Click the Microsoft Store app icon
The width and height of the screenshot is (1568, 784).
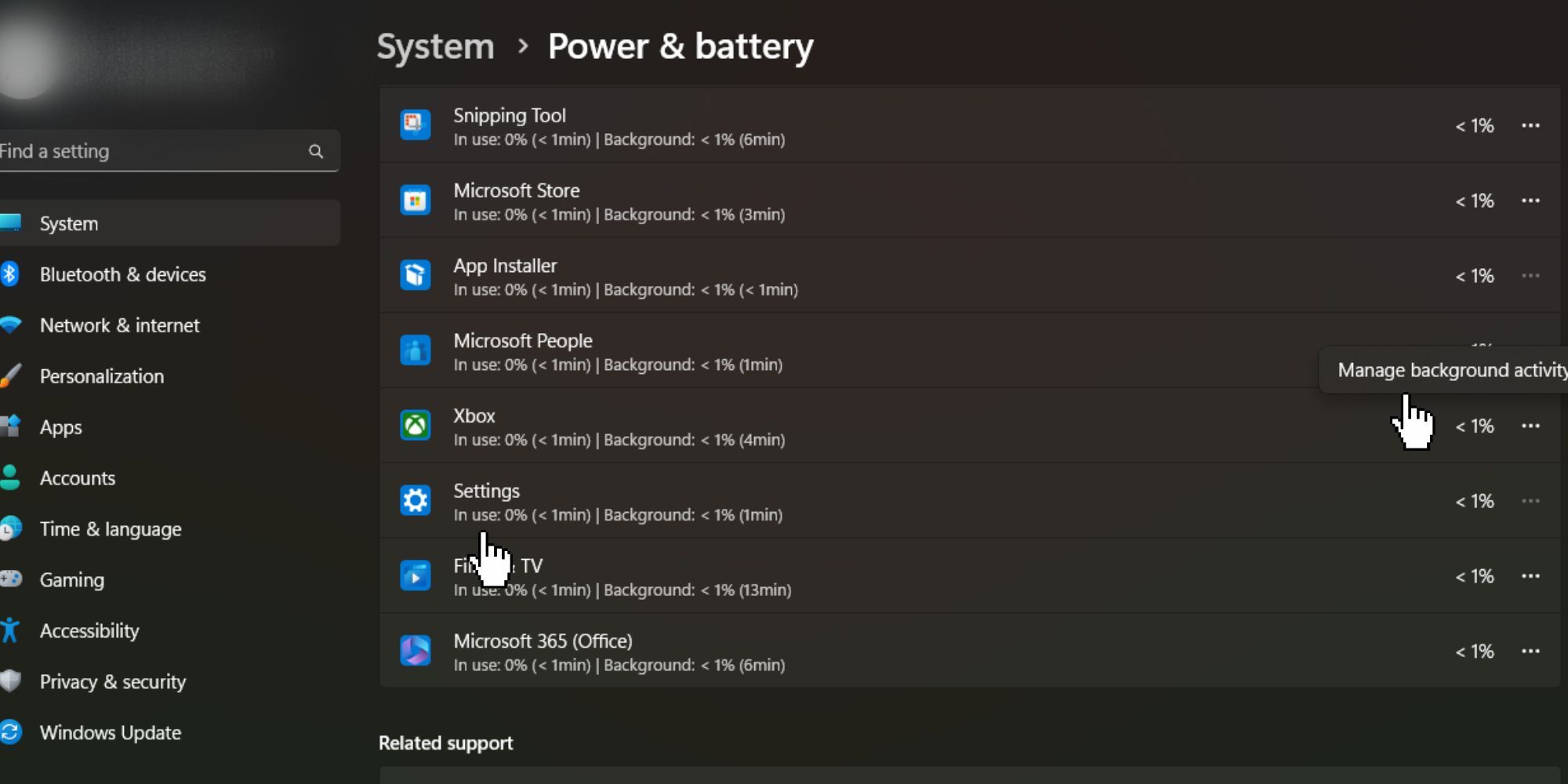click(x=415, y=200)
